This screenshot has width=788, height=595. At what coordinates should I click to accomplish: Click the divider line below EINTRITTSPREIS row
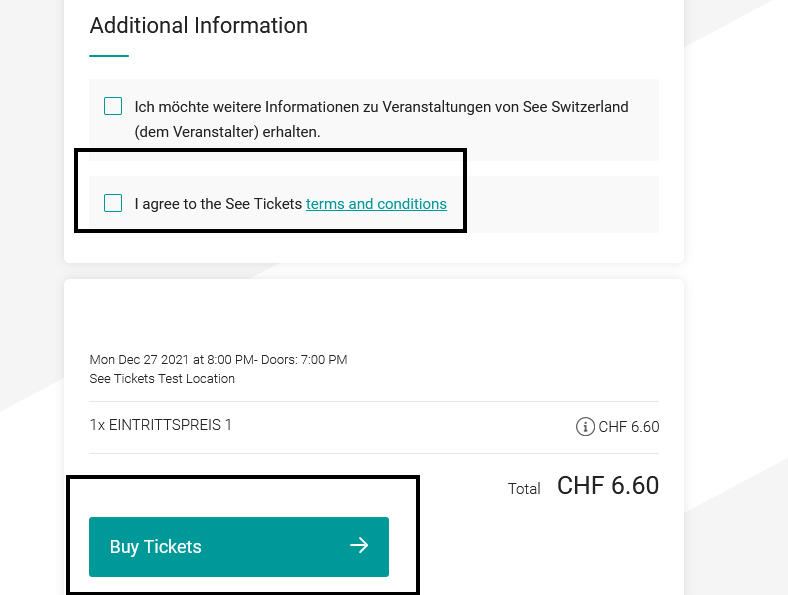tap(374, 453)
